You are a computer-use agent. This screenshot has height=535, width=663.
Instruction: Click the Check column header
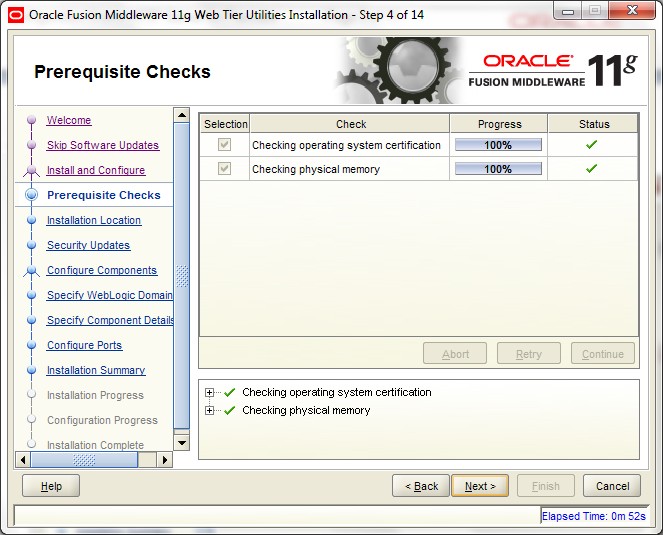click(x=350, y=124)
